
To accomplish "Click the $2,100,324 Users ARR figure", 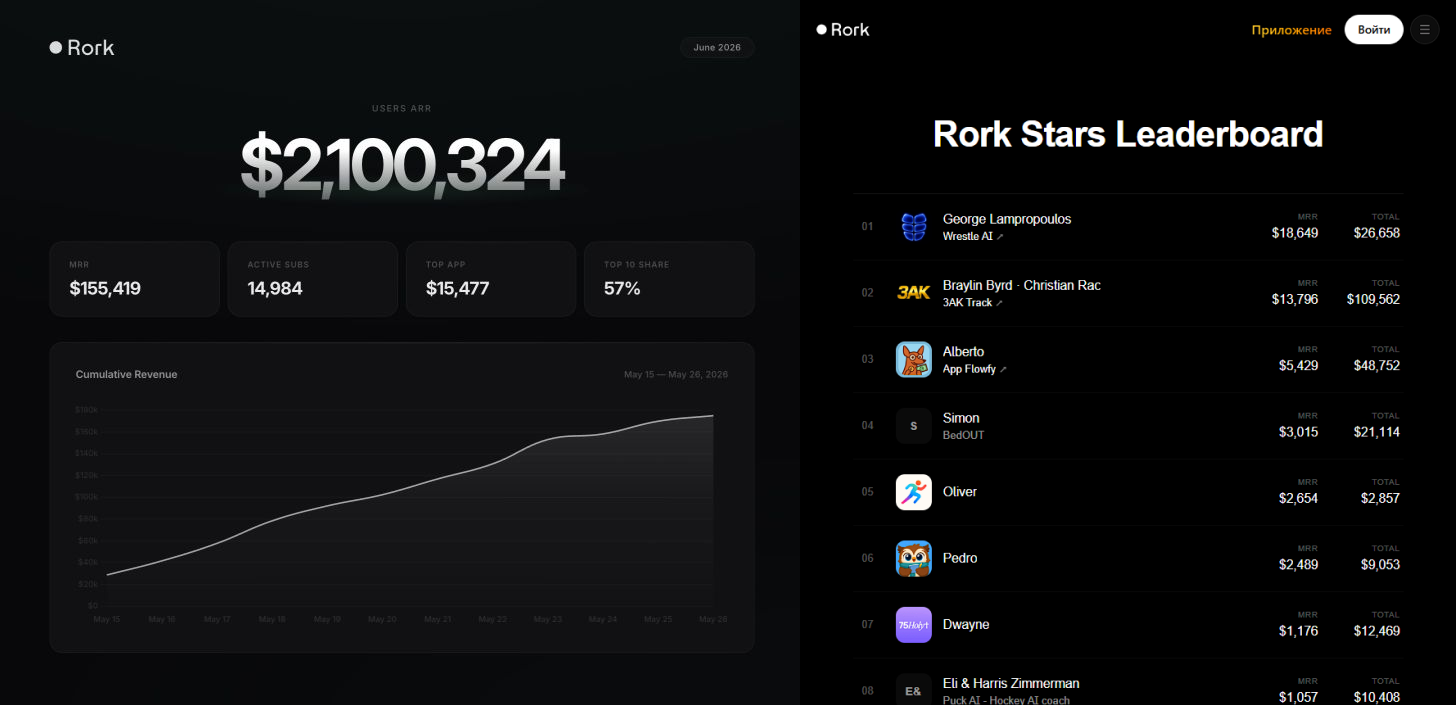I will point(402,164).
